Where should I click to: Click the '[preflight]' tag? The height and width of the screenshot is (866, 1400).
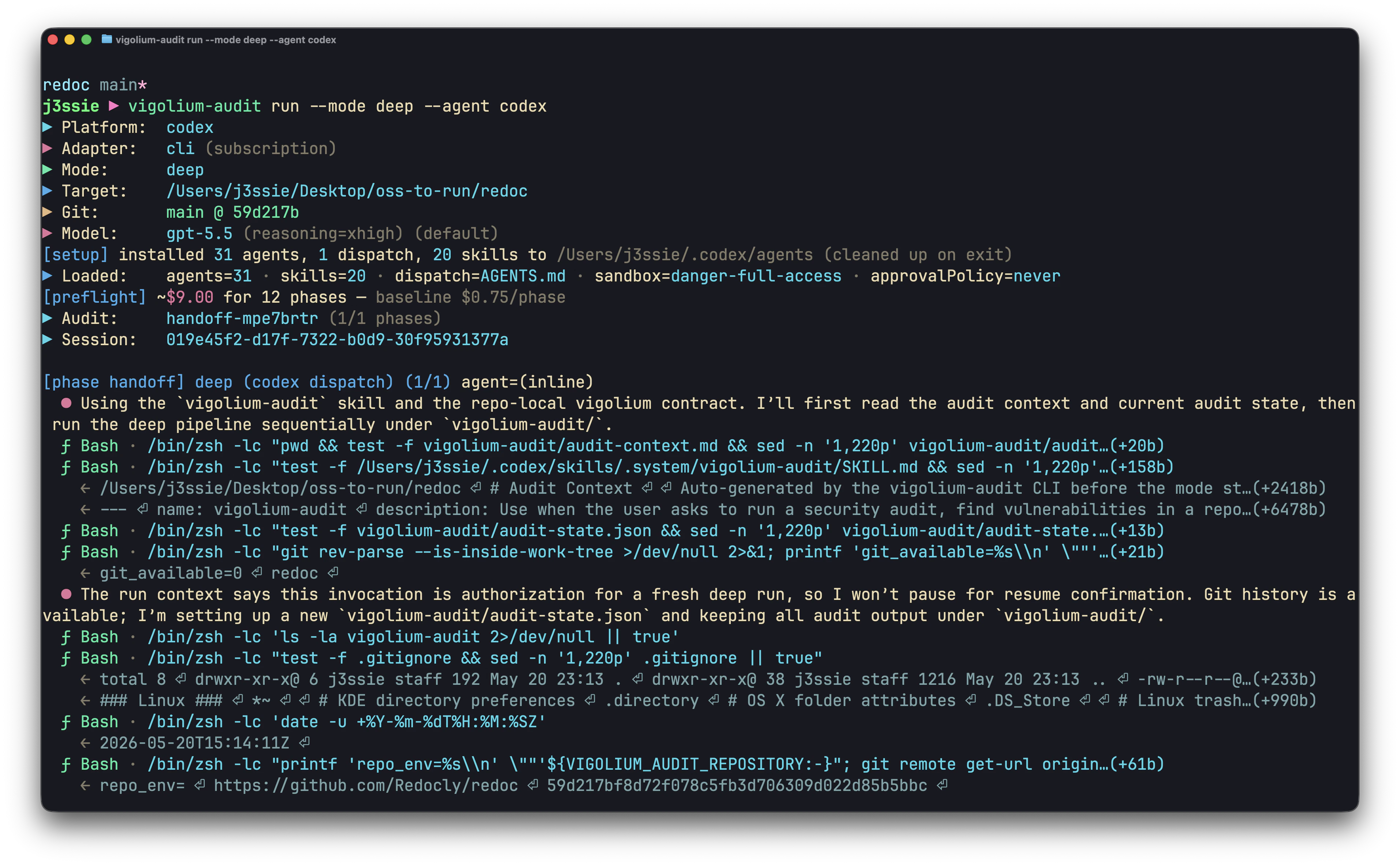pos(94,297)
